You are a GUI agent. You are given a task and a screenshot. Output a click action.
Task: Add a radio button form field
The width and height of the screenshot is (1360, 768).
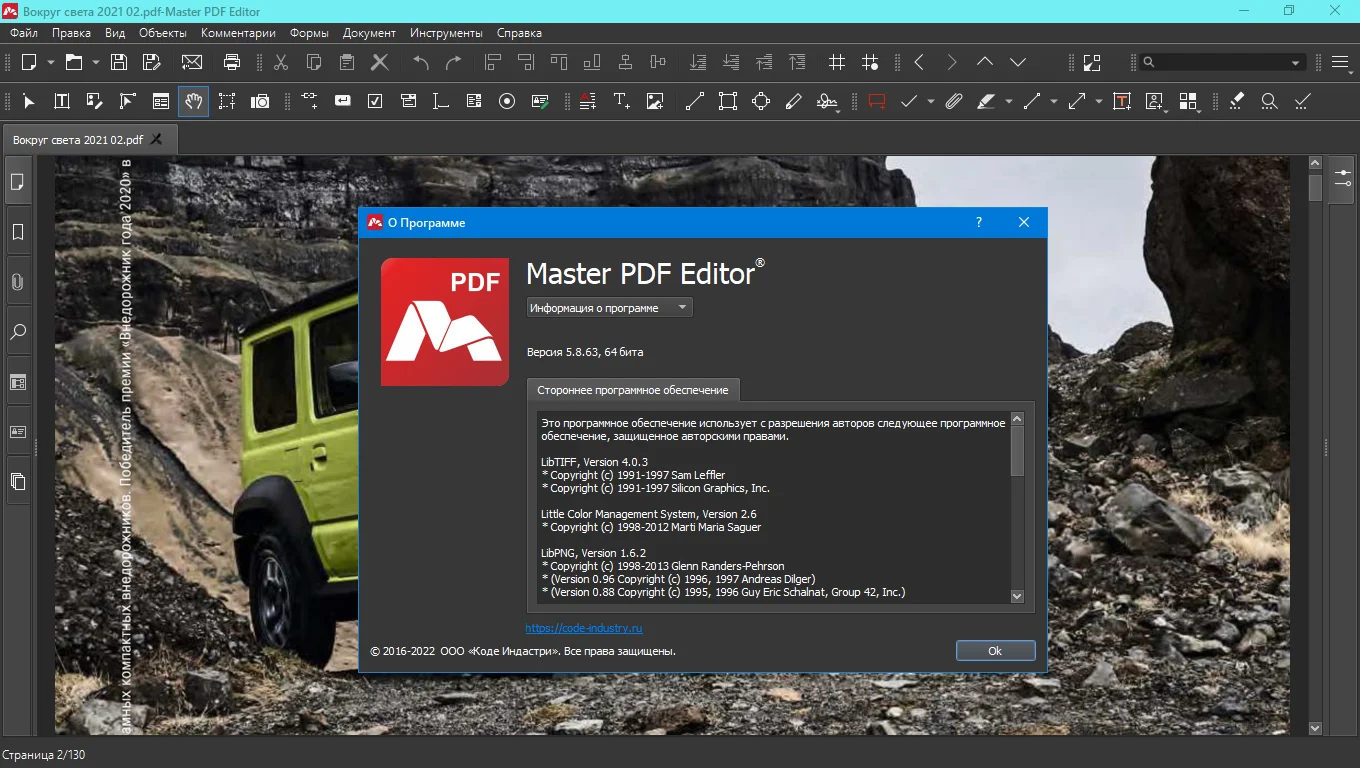click(x=507, y=101)
